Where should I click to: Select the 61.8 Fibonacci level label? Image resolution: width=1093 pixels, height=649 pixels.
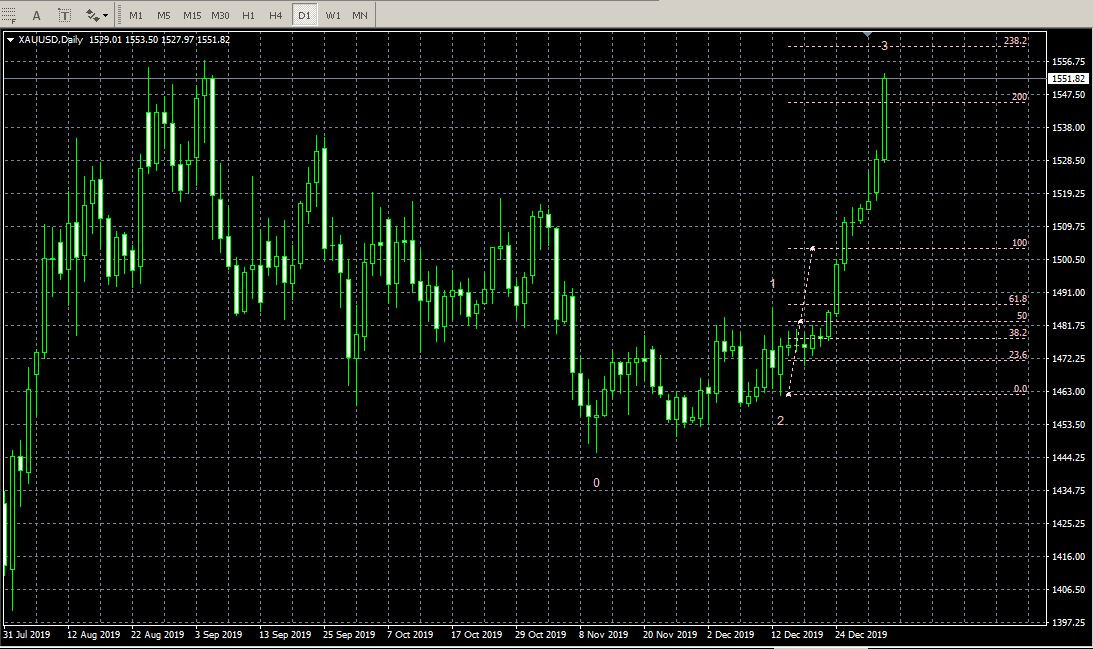coord(1018,299)
